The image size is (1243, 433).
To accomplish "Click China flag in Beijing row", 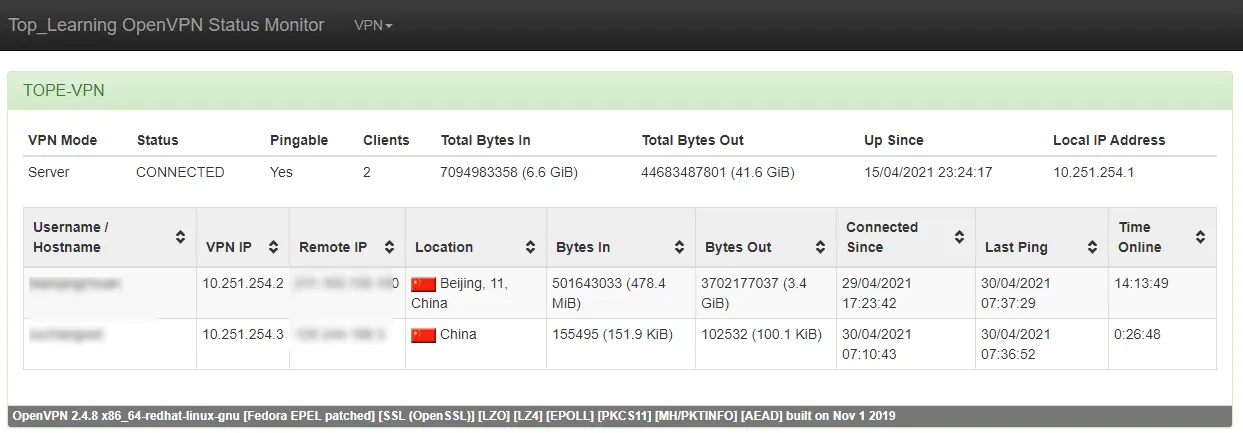I will (x=424, y=284).
